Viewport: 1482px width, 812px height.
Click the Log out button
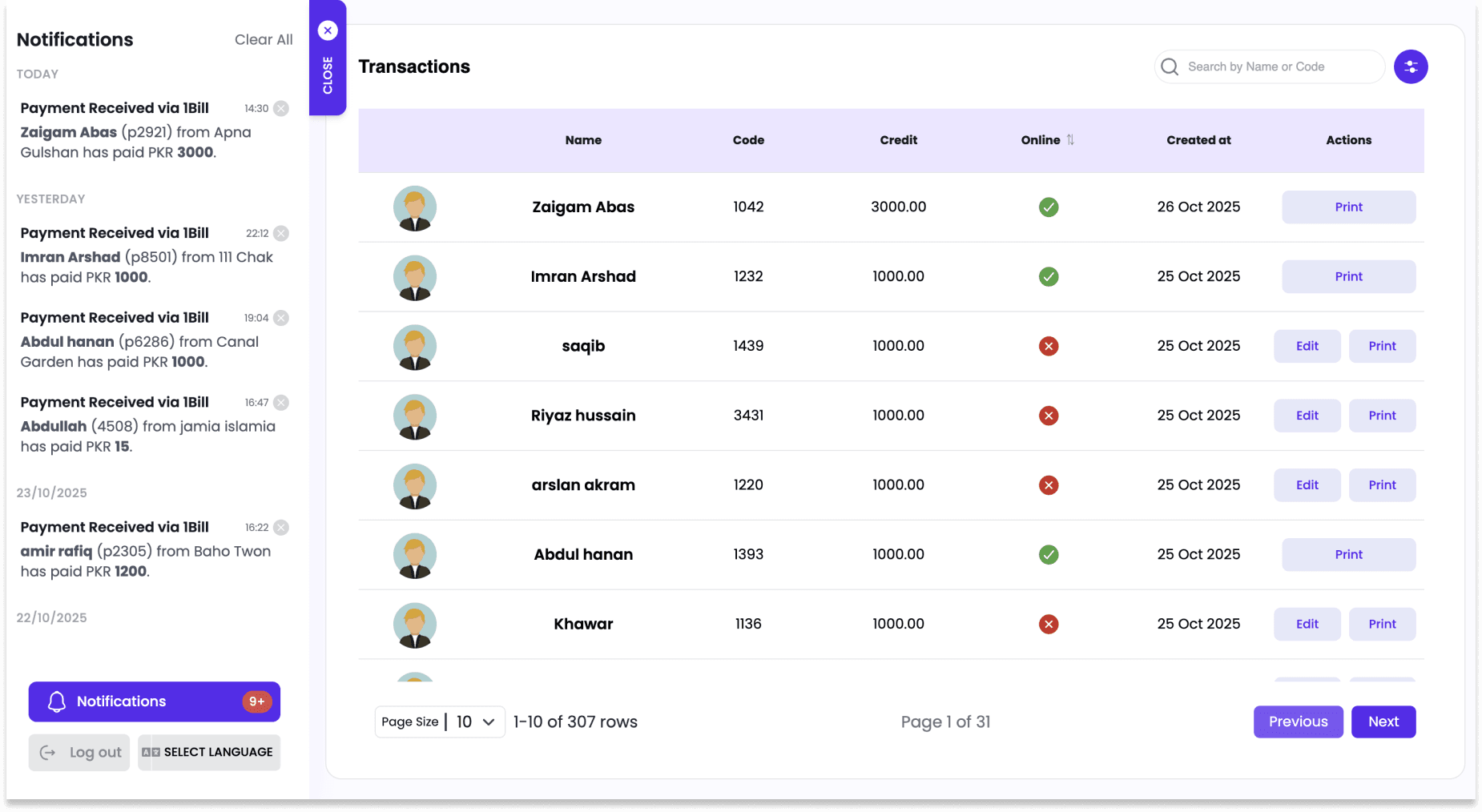click(x=79, y=752)
